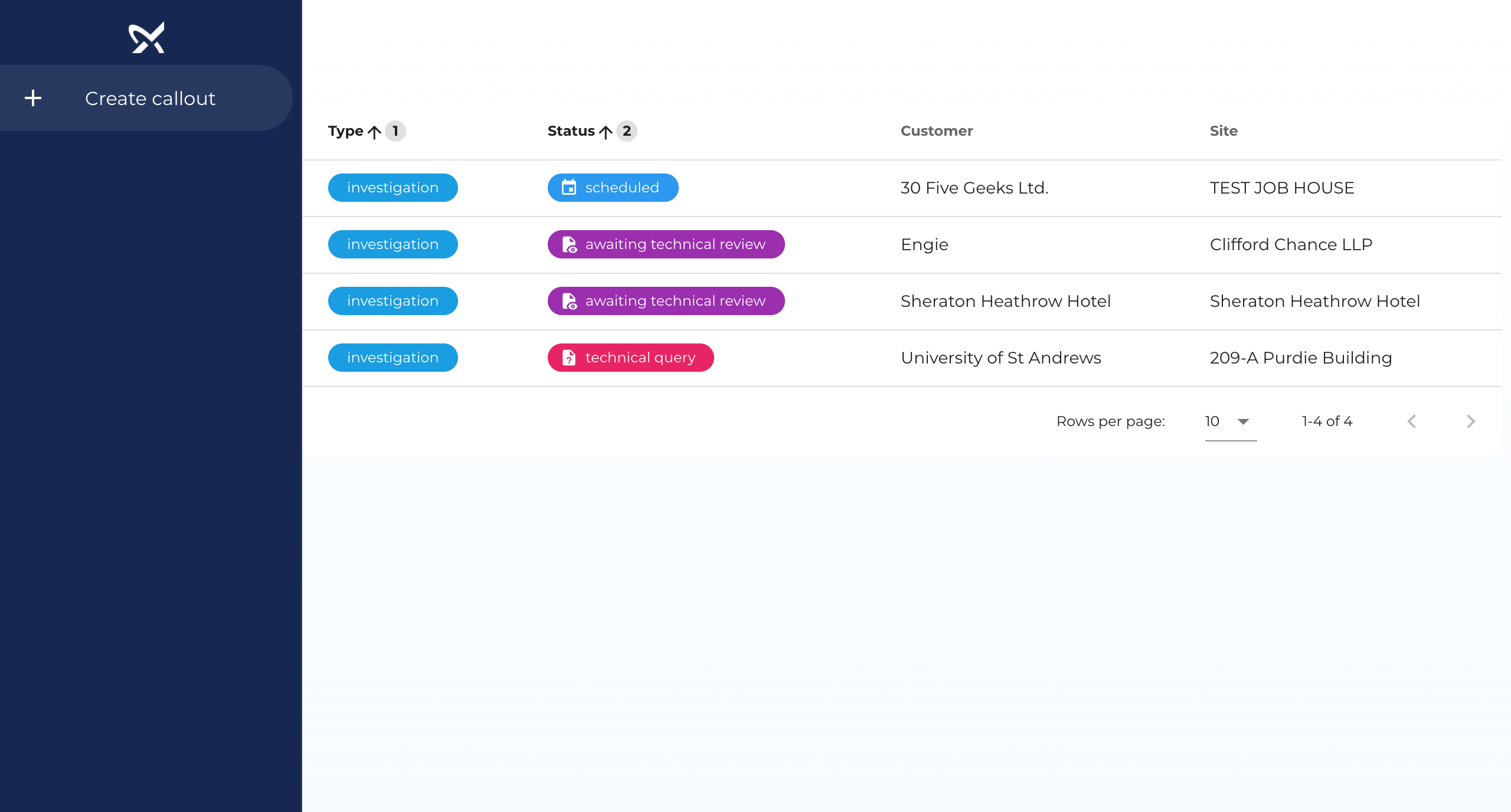Open the 30 Five Geeks Ltd. row
This screenshot has height=812, width=1511.
coord(974,188)
